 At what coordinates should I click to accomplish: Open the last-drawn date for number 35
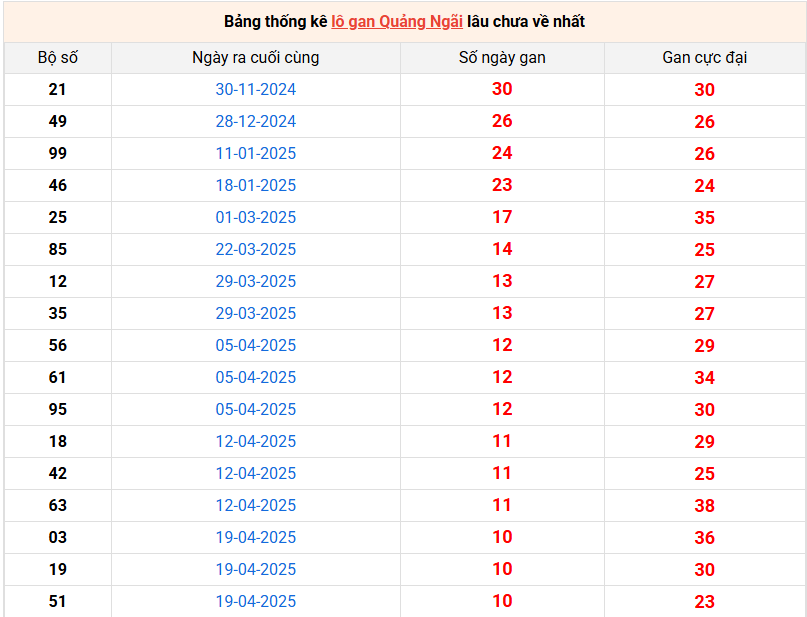click(x=256, y=313)
